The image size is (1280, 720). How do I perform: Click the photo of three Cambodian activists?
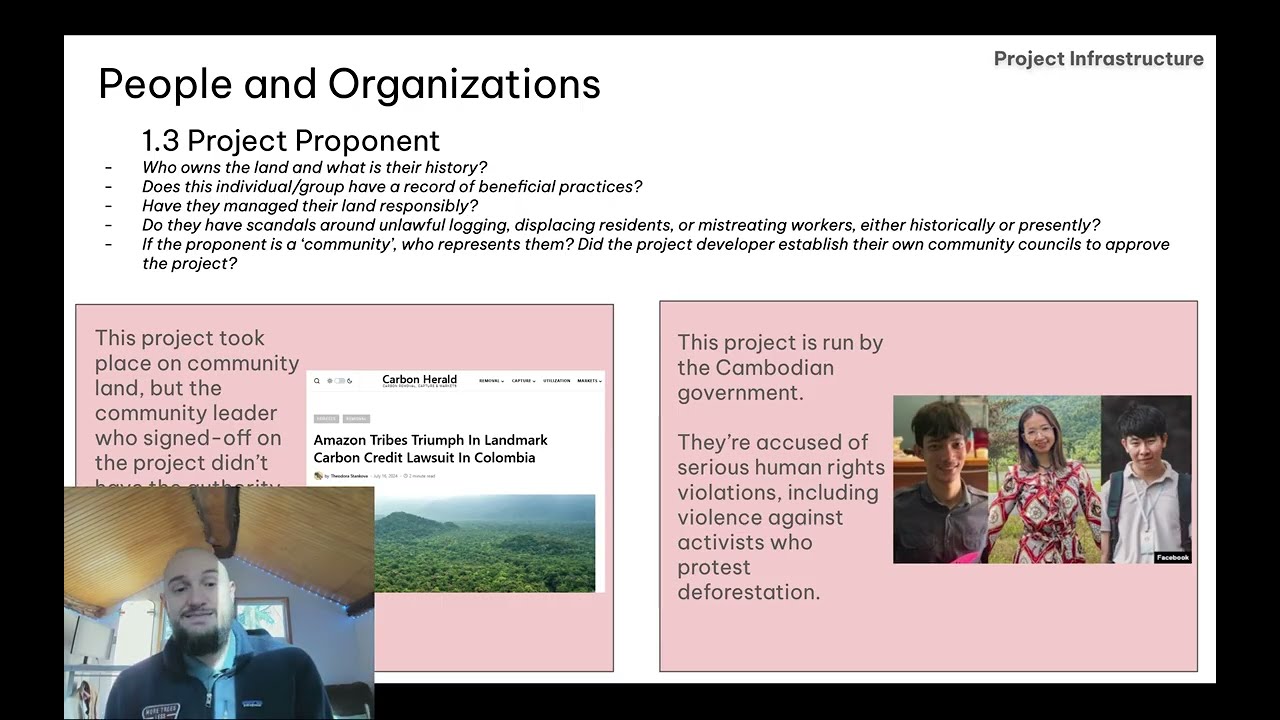[x=1042, y=479]
